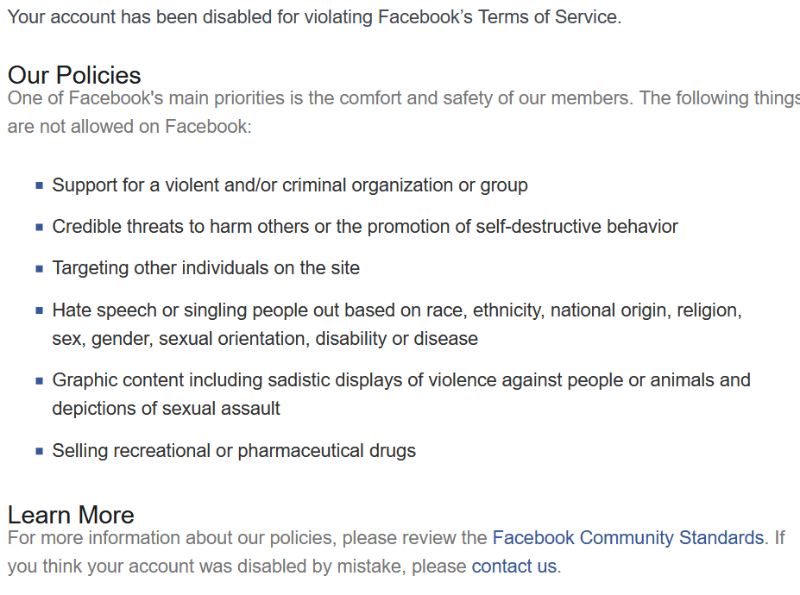Click the Graphic content policy text

[401, 380]
